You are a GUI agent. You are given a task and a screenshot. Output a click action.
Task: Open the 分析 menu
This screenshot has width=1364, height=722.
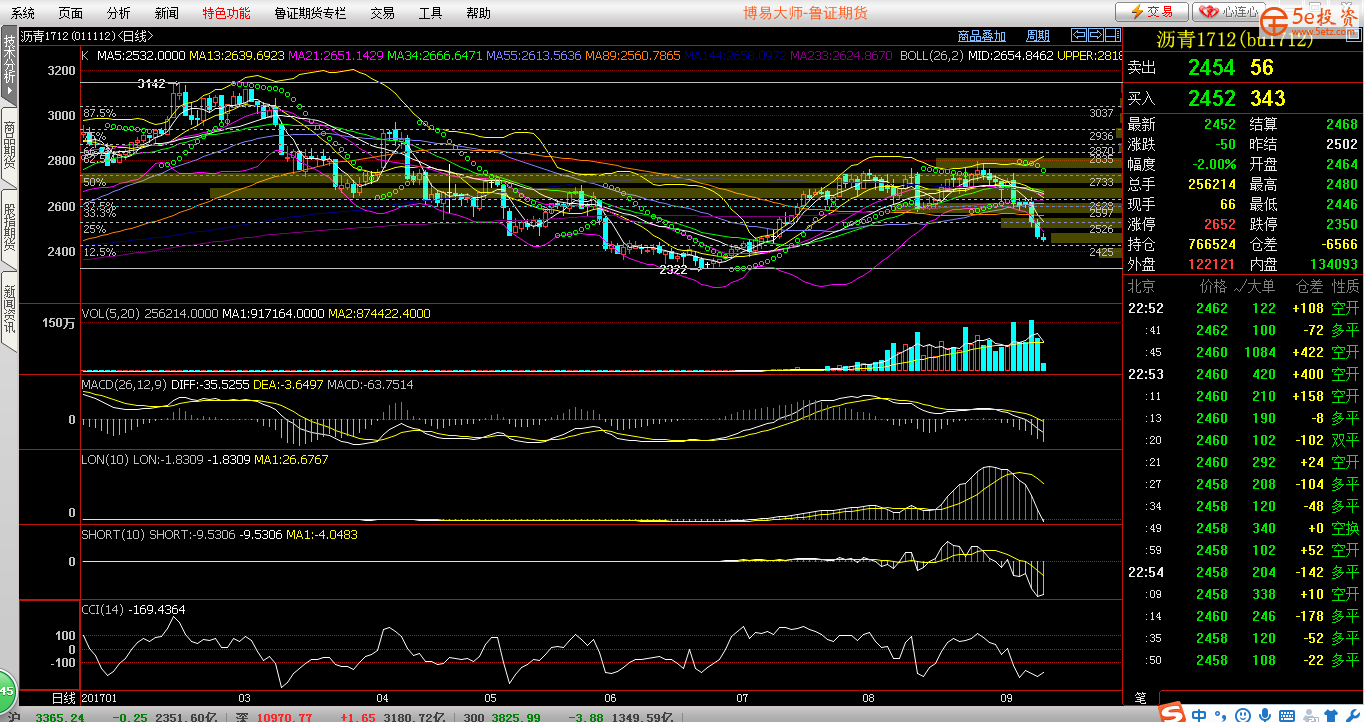[x=118, y=13]
